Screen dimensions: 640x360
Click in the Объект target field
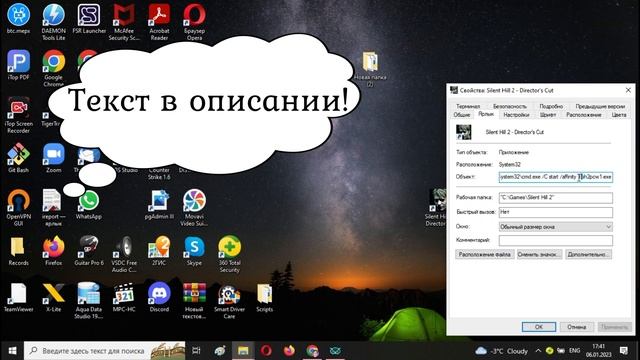coord(556,177)
